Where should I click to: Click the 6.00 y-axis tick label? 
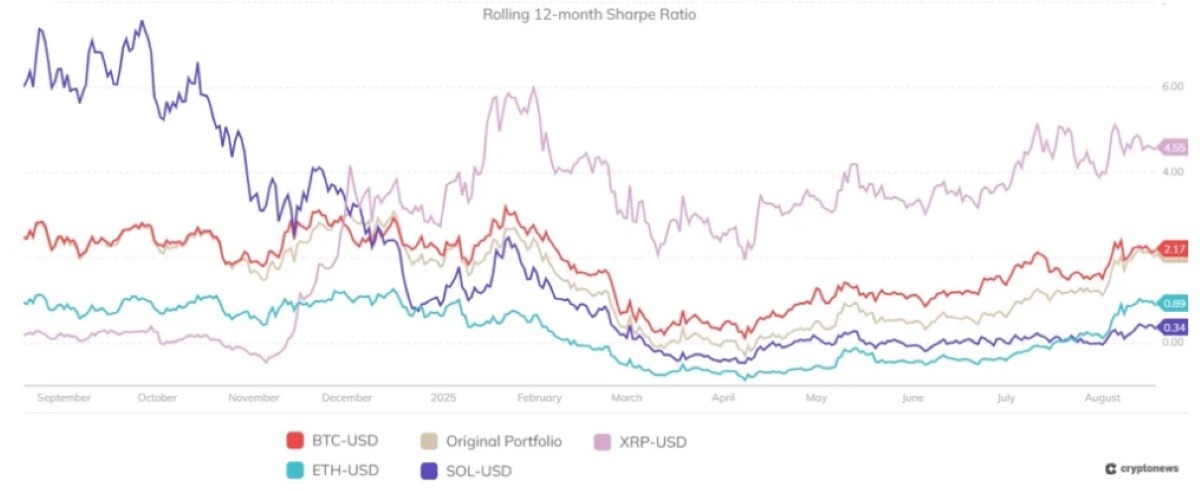click(1173, 87)
